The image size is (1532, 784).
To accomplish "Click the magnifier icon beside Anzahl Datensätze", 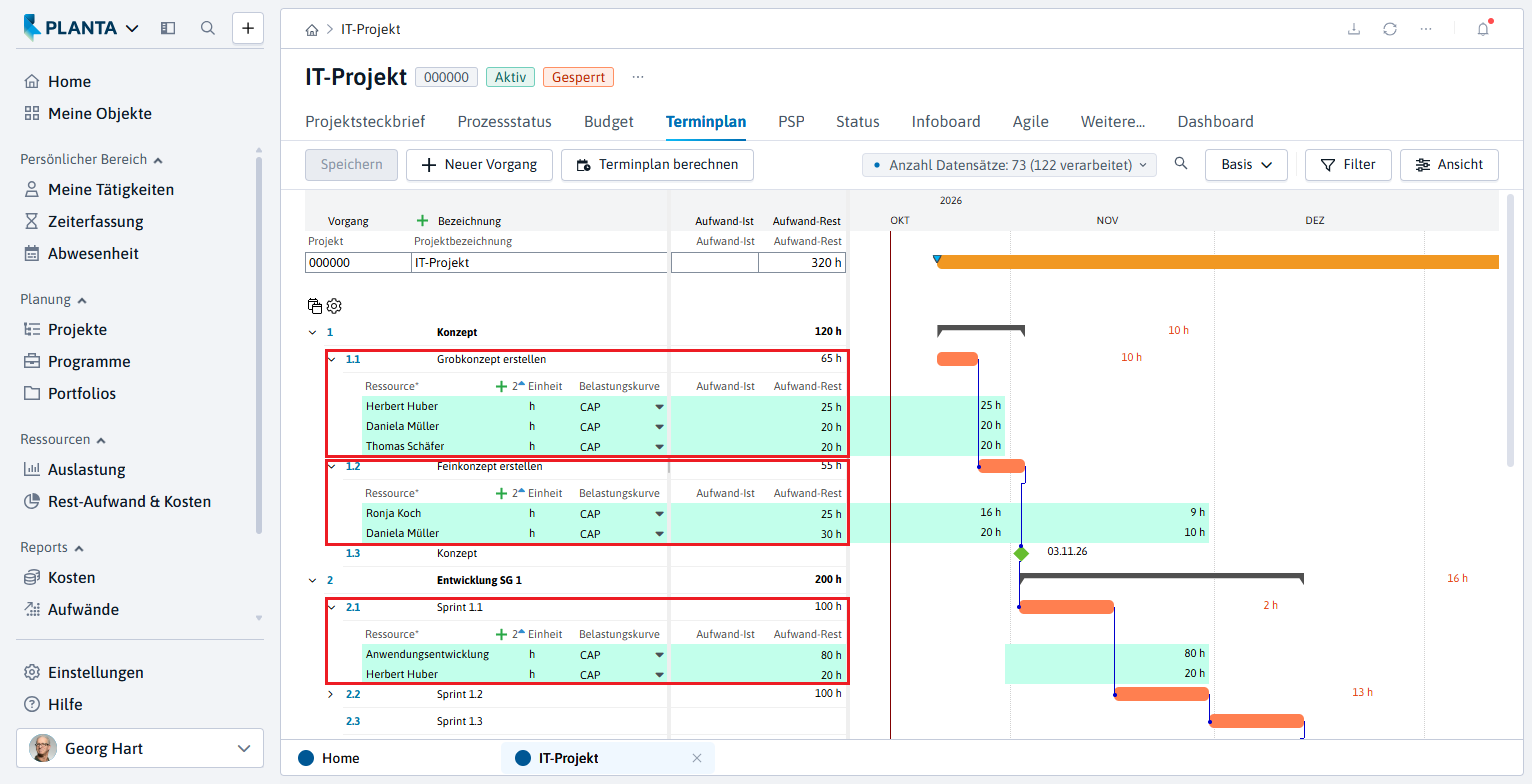I will pyautogui.click(x=1181, y=164).
